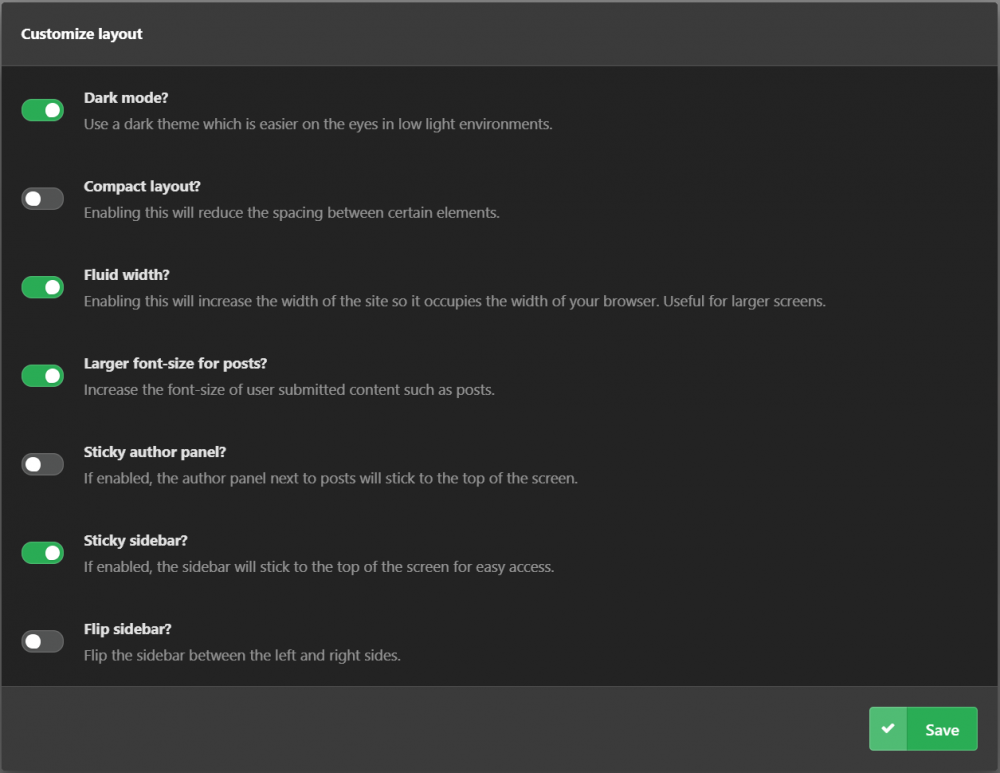The image size is (1000, 773).
Task: Click the 'Dark mode?' label text
Action: 126,98
